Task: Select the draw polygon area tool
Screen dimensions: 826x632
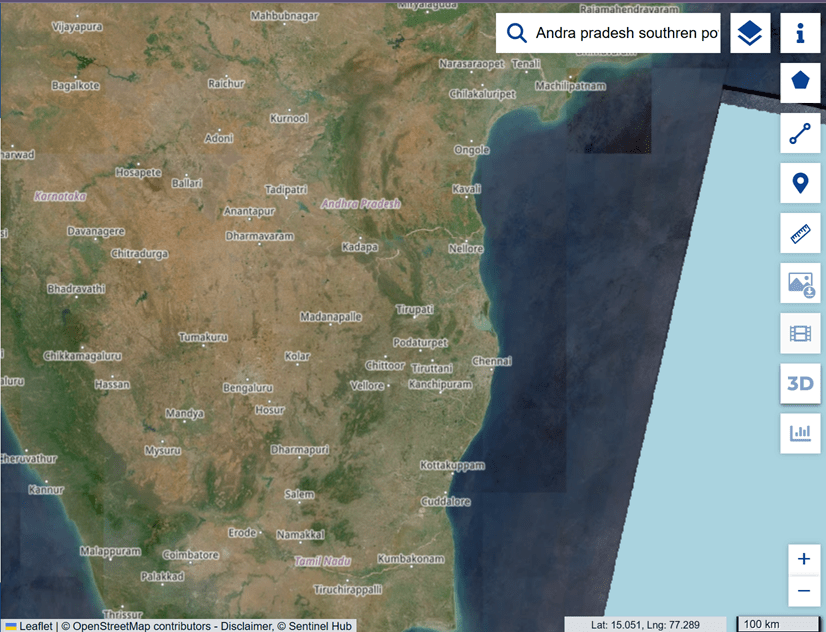Action: tap(800, 83)
